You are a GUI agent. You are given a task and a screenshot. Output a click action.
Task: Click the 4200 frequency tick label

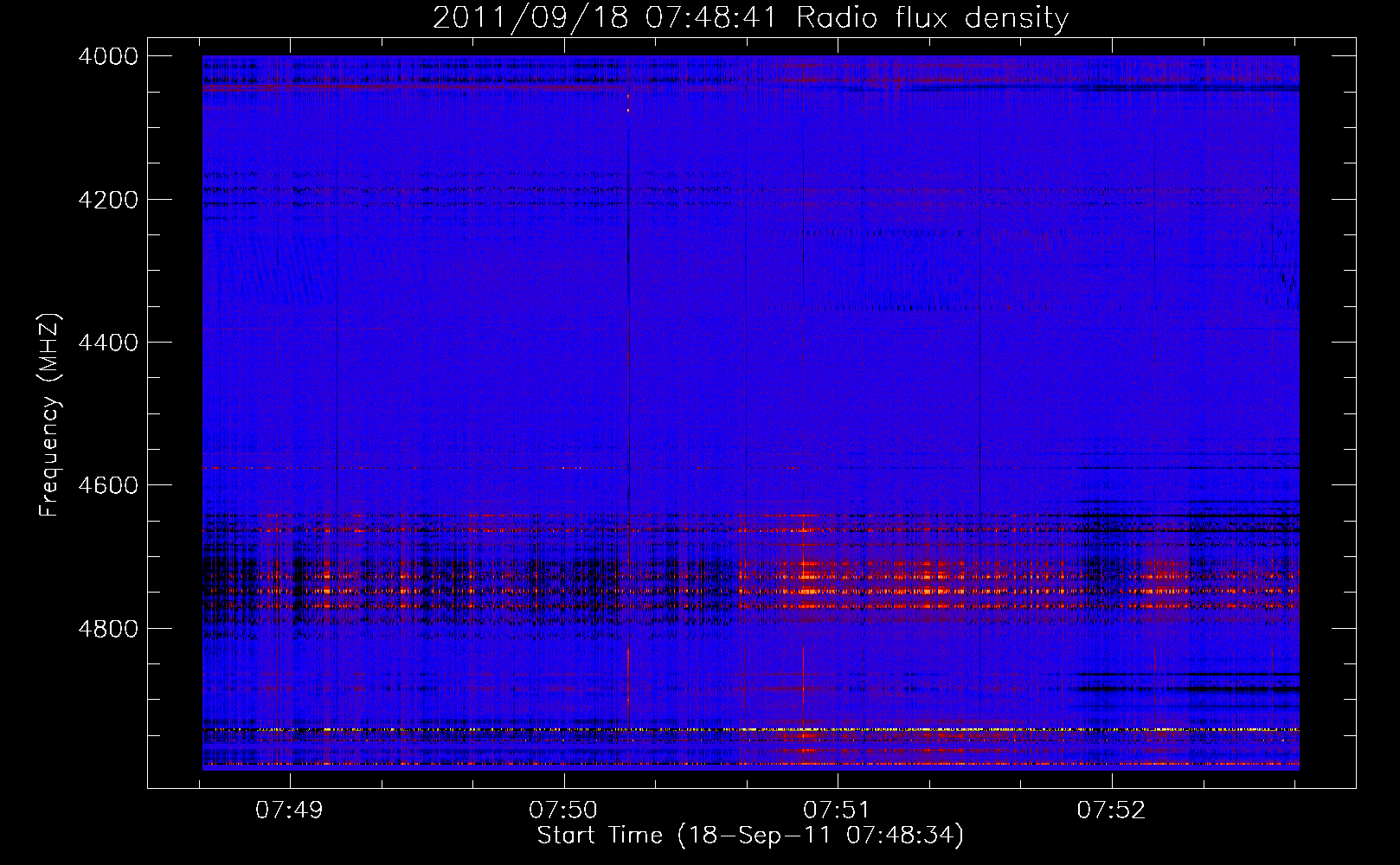click(x=108, y=200)
